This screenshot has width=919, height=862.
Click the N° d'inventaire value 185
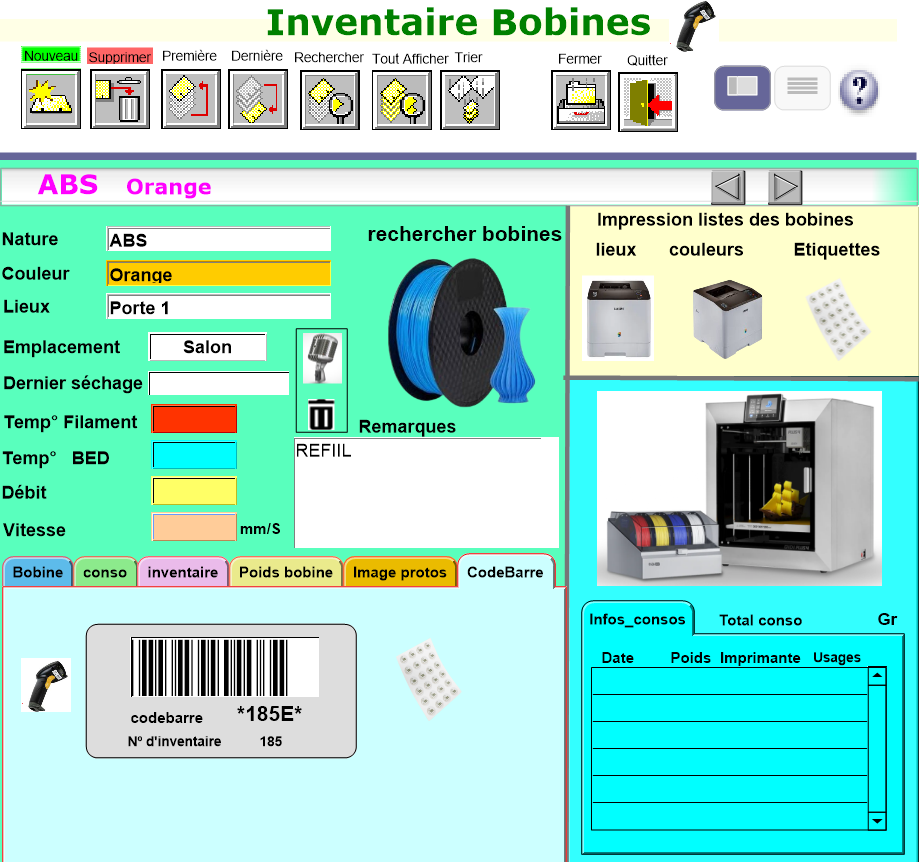click(271, 741)
